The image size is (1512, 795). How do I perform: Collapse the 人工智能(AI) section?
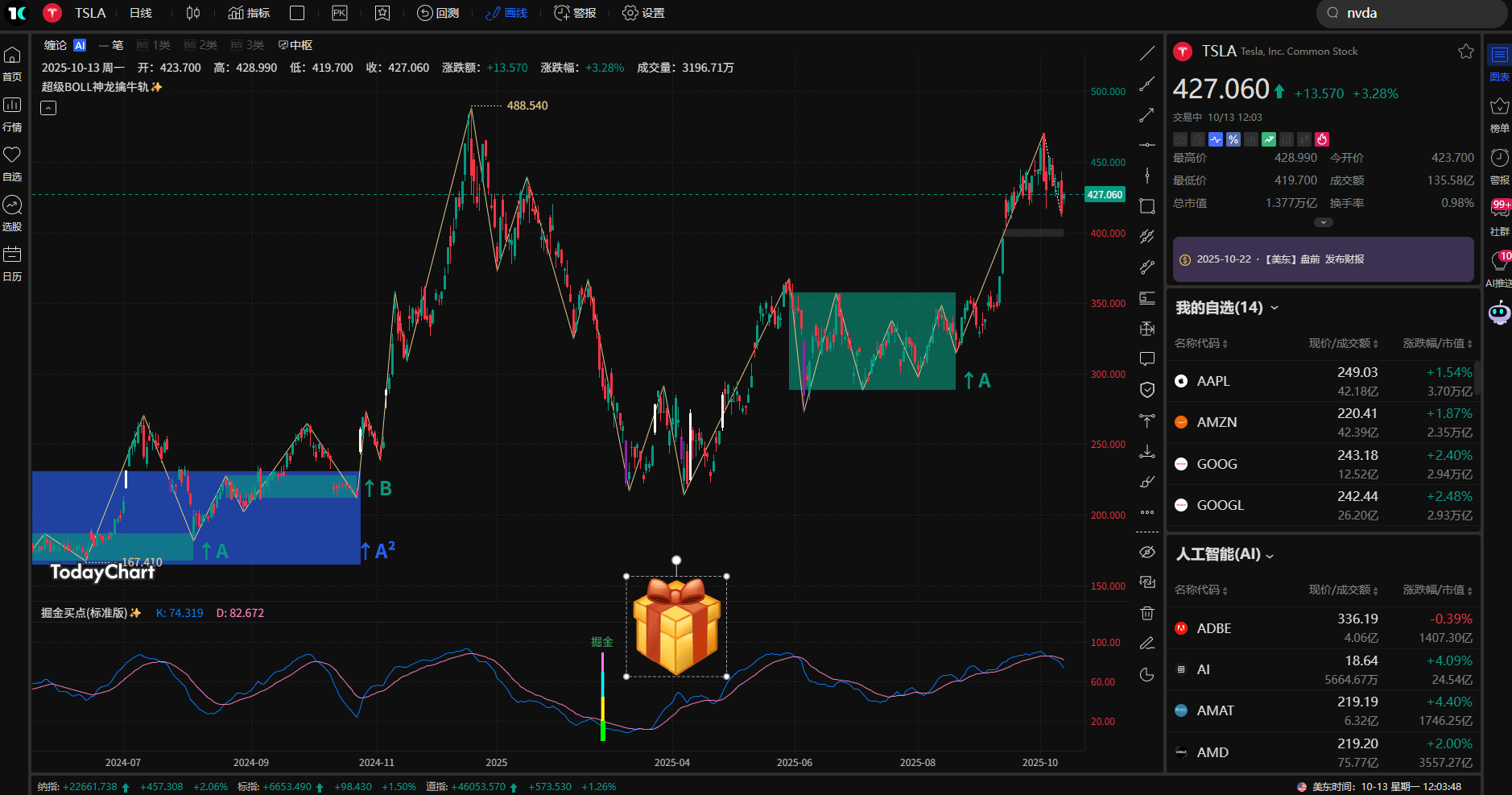click(x=1270, y=554)
